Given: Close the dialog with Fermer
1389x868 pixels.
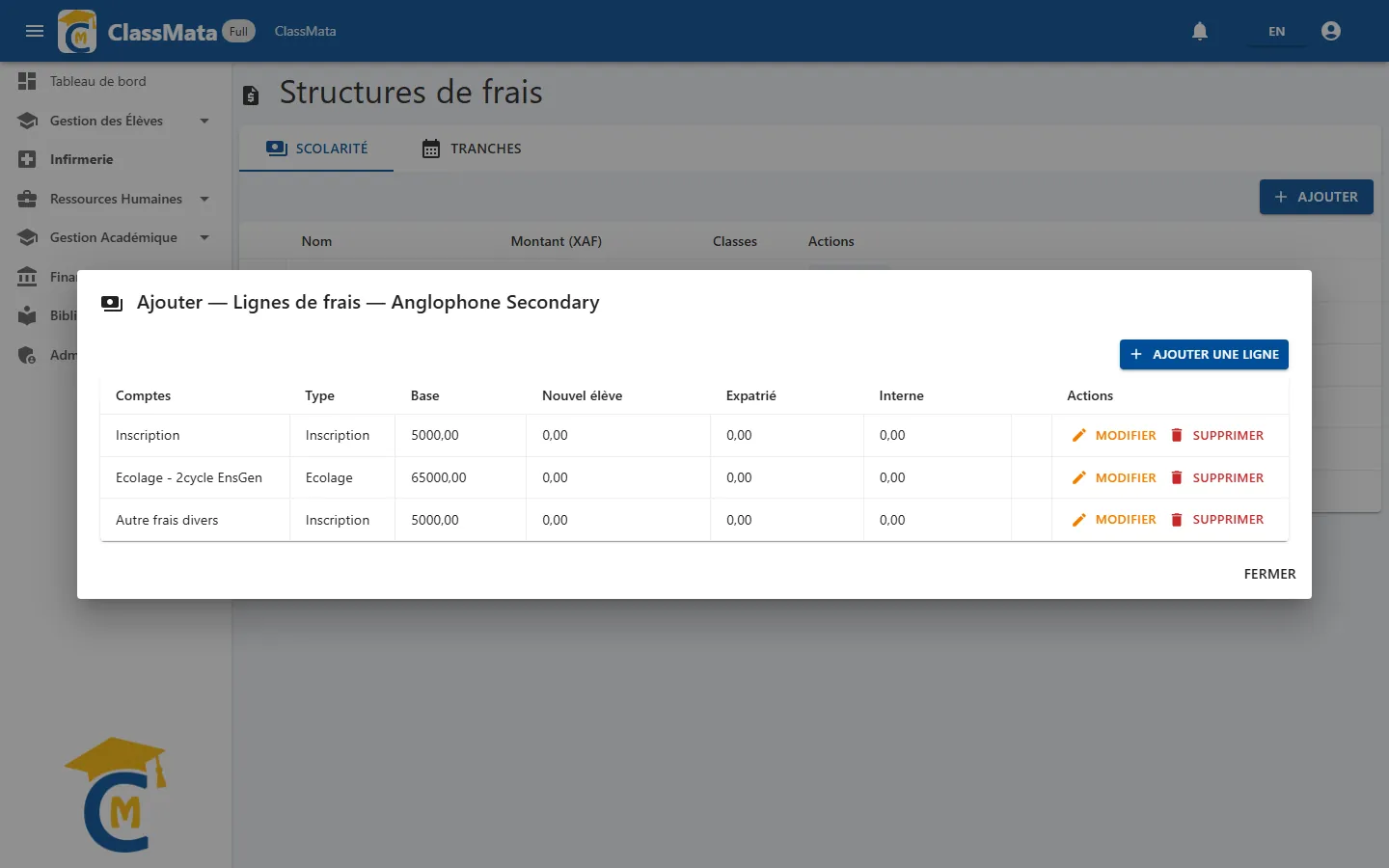Looking at the screenshot, I should tap(1269, 574).
